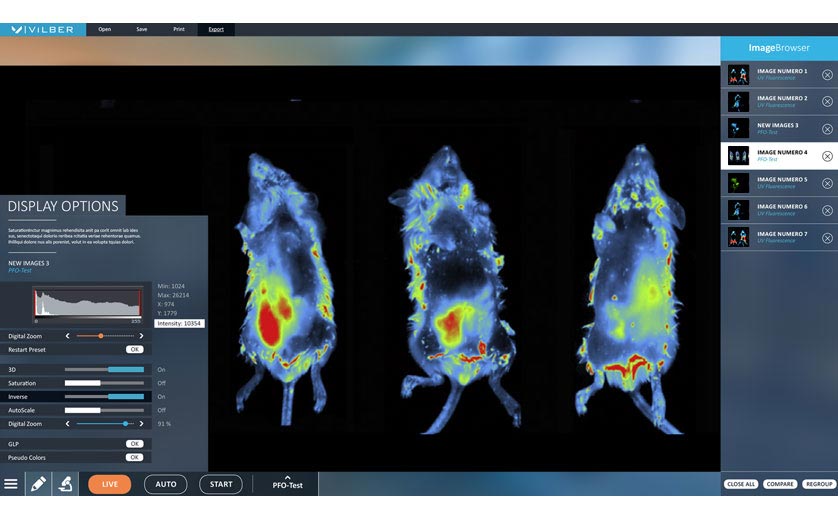
Task: Click the Compare button
Action: coord(780,484)
